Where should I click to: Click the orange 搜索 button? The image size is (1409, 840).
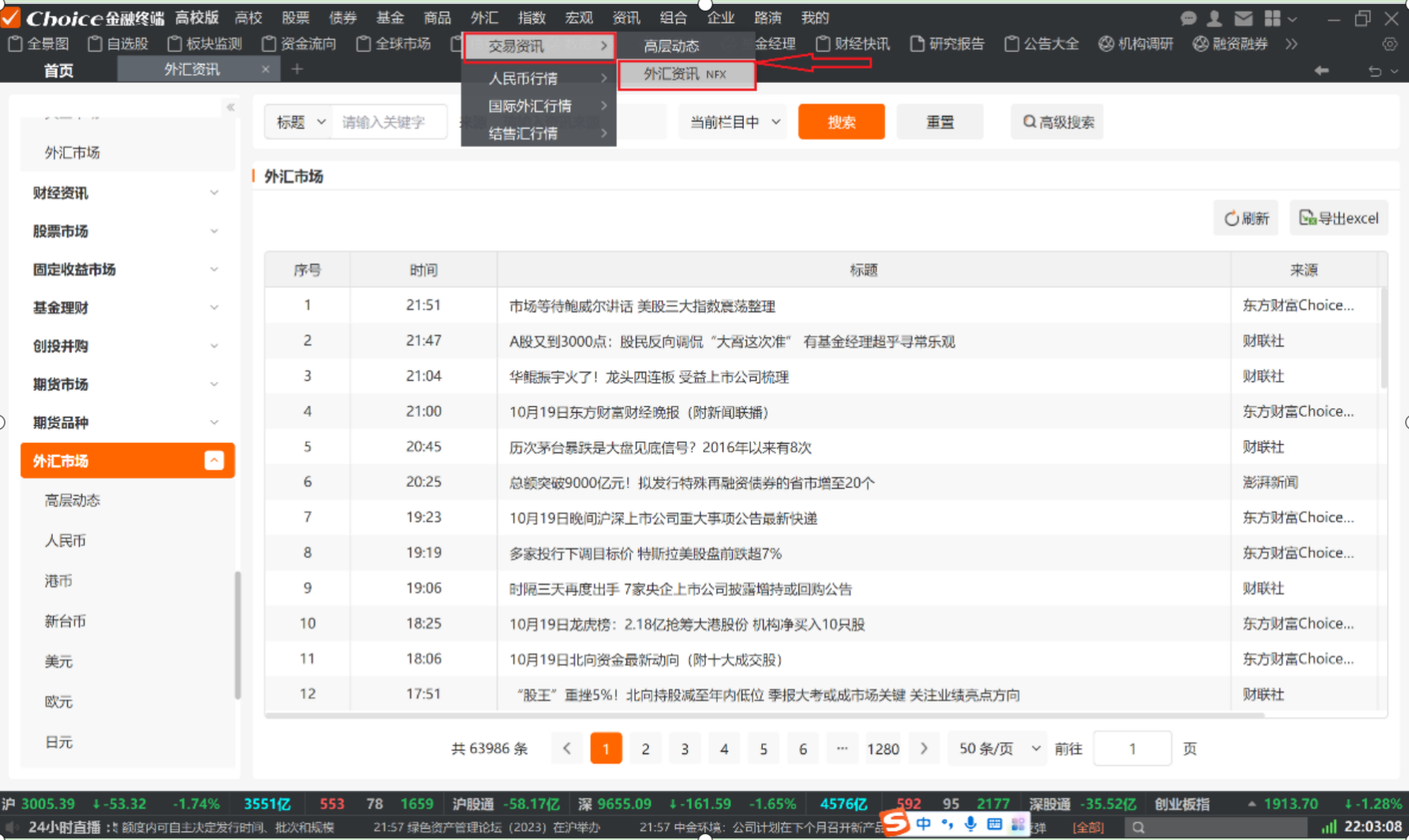click(x=841, y=122)
